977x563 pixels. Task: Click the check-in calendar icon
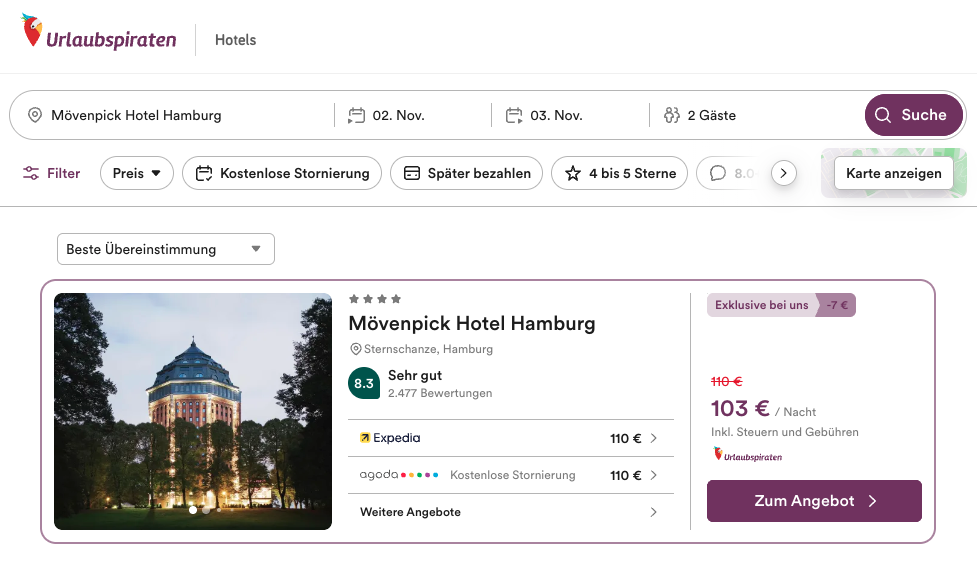(356, 115)
